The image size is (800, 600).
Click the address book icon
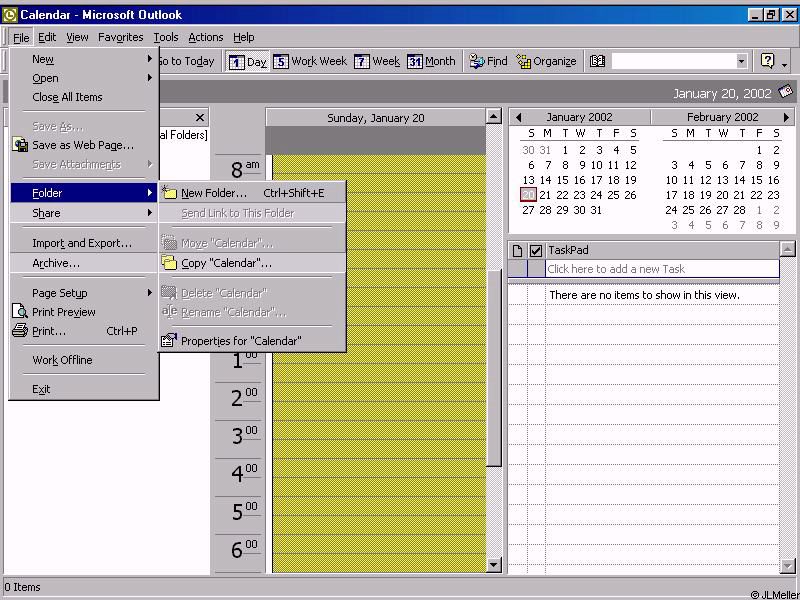[x=597, y=61]
